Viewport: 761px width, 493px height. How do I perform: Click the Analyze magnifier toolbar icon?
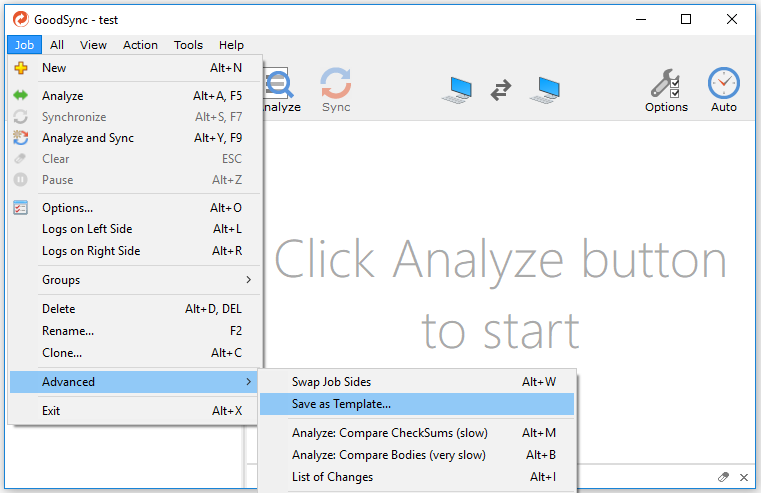(280, 89)
